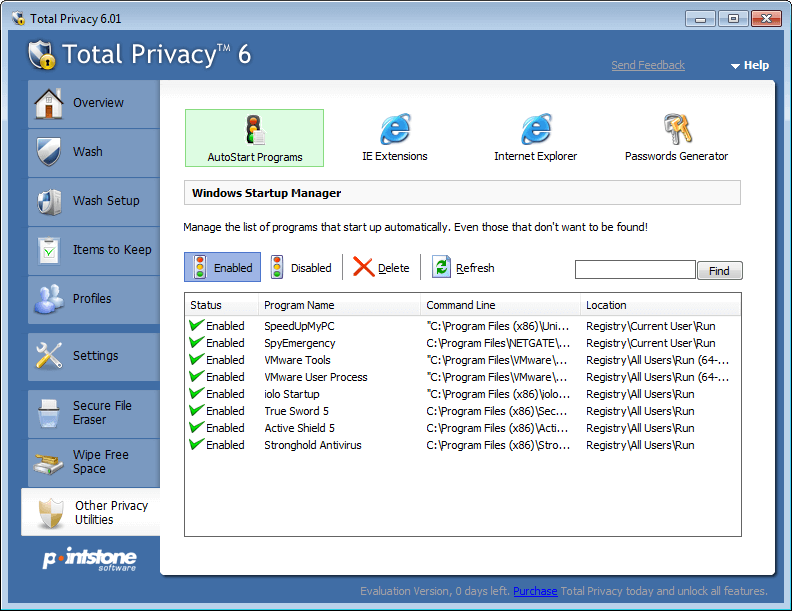Screen dimensions: 792x611
Task: Select the VMware Tools entry
Action: click(x=298, y=360)
